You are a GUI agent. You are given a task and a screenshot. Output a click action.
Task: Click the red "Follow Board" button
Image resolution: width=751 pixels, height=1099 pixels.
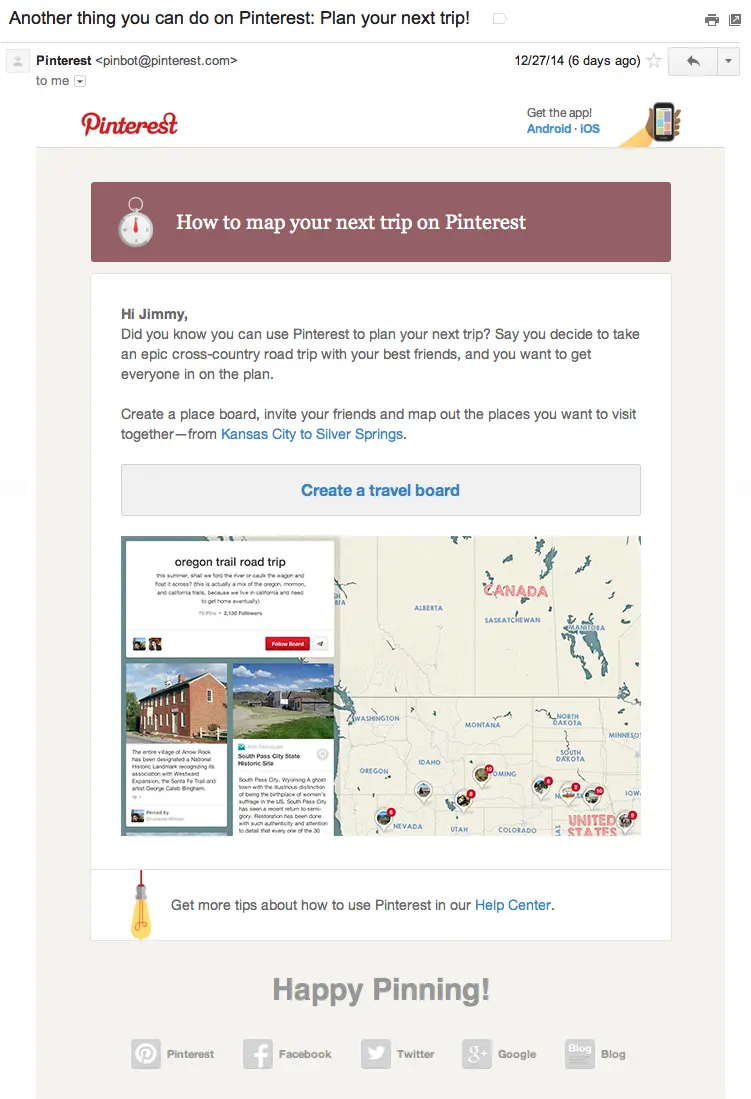point(289,645)
